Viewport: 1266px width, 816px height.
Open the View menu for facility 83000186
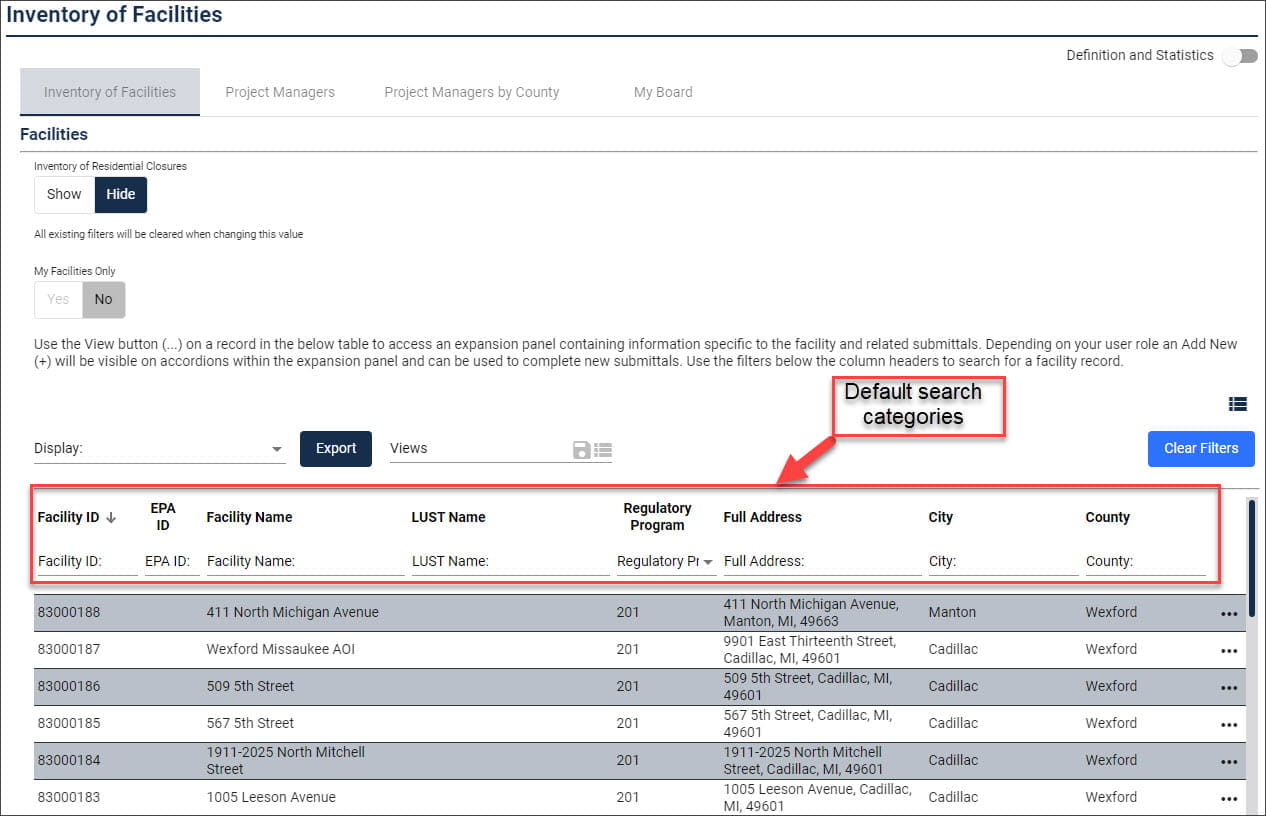click(1229, 688)
